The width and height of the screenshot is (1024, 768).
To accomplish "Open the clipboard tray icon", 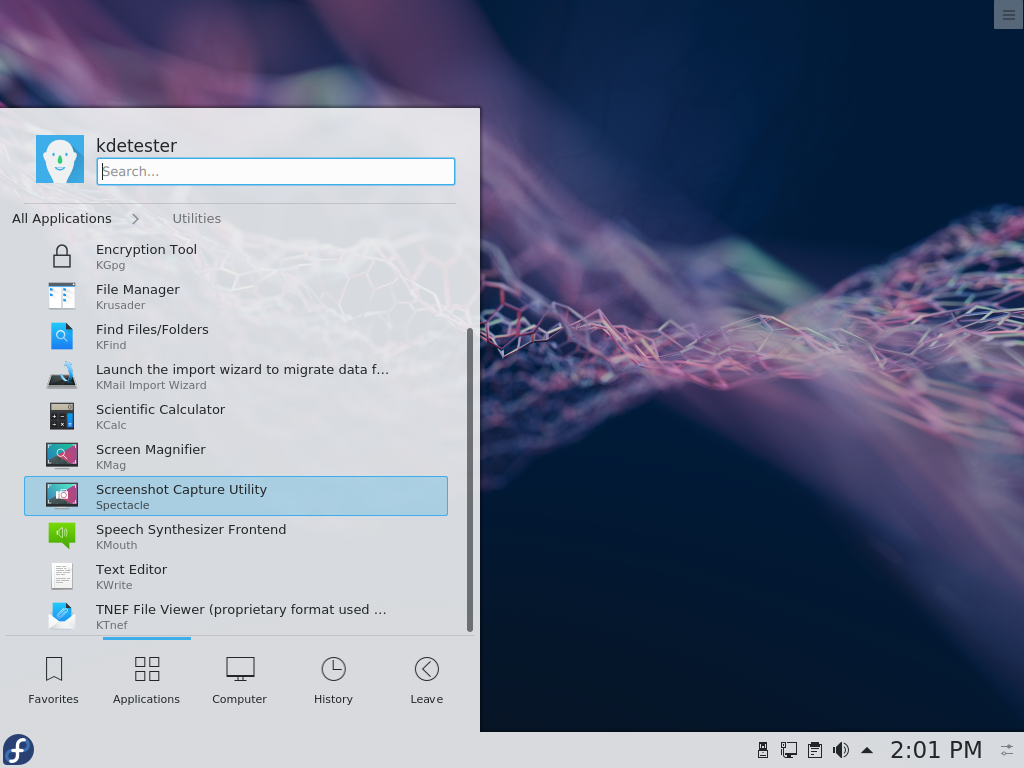I will (x=814, y=750).
